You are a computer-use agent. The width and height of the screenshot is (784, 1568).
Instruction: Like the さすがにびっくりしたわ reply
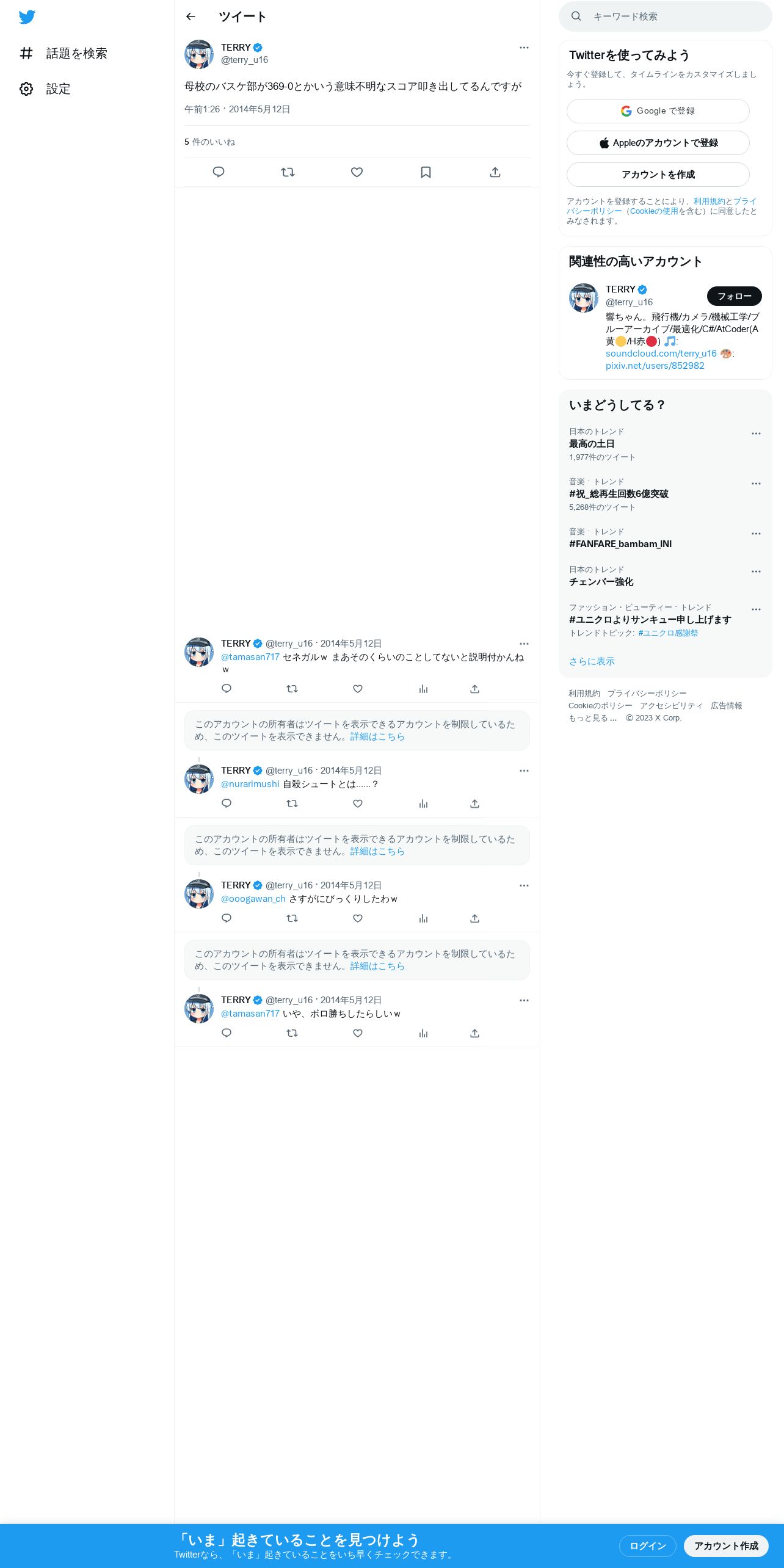coord(358,918)
